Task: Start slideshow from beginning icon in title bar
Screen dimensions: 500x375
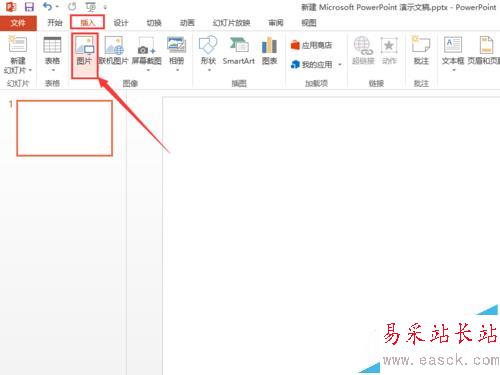Action: coord(91,7)
